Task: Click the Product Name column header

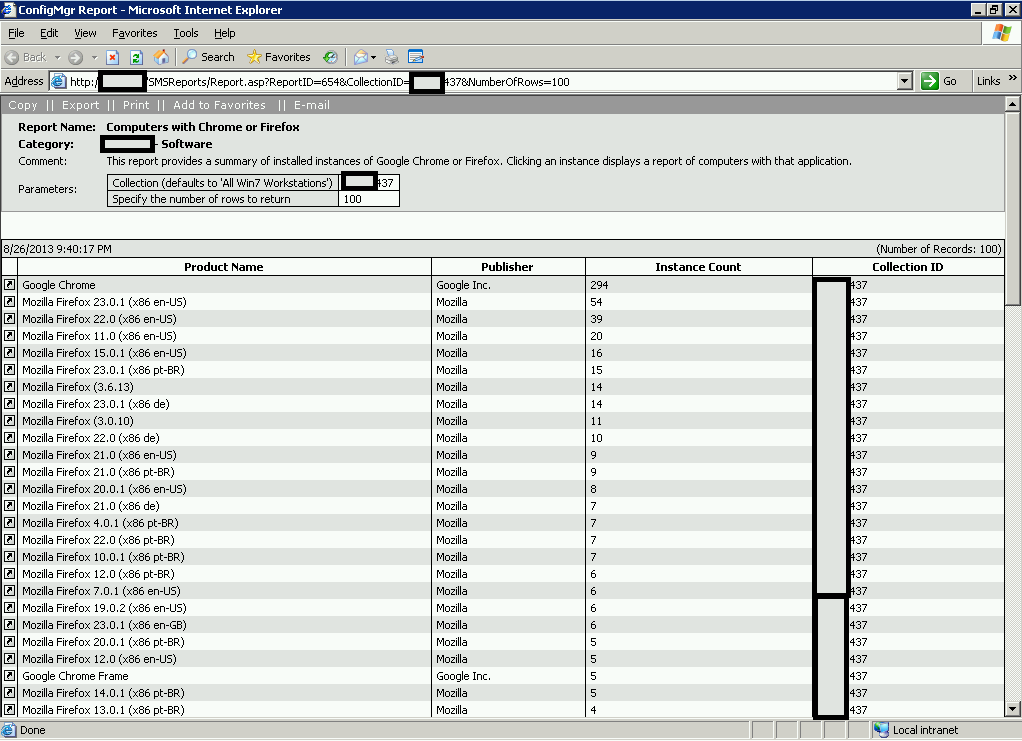Action: point(224,267)
